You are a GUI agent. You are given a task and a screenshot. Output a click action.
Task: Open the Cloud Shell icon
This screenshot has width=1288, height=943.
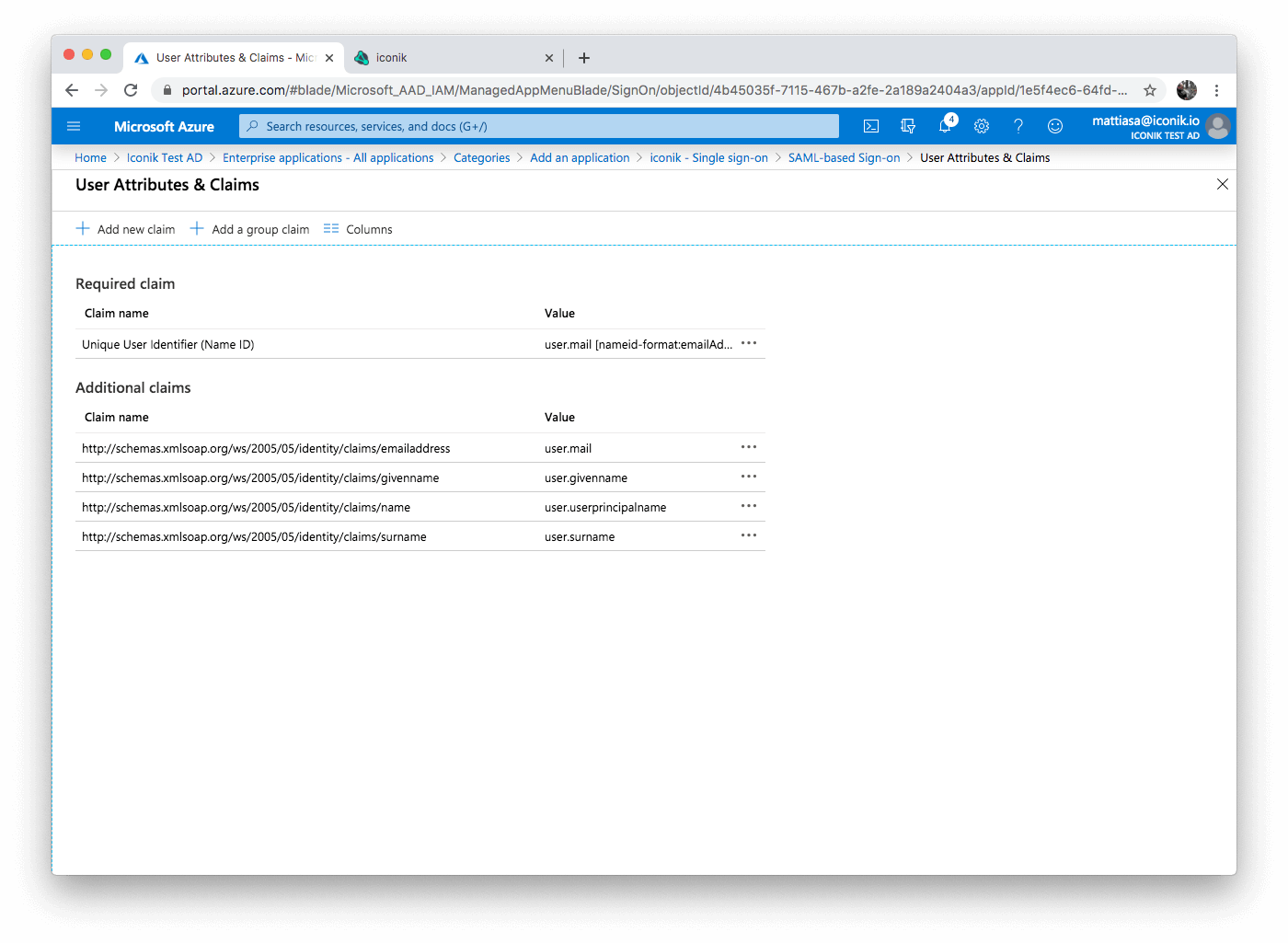(870, 126)
